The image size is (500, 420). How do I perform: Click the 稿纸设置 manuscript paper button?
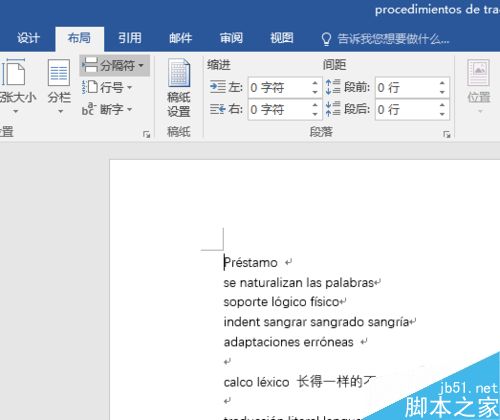click(x=179, y=87)
